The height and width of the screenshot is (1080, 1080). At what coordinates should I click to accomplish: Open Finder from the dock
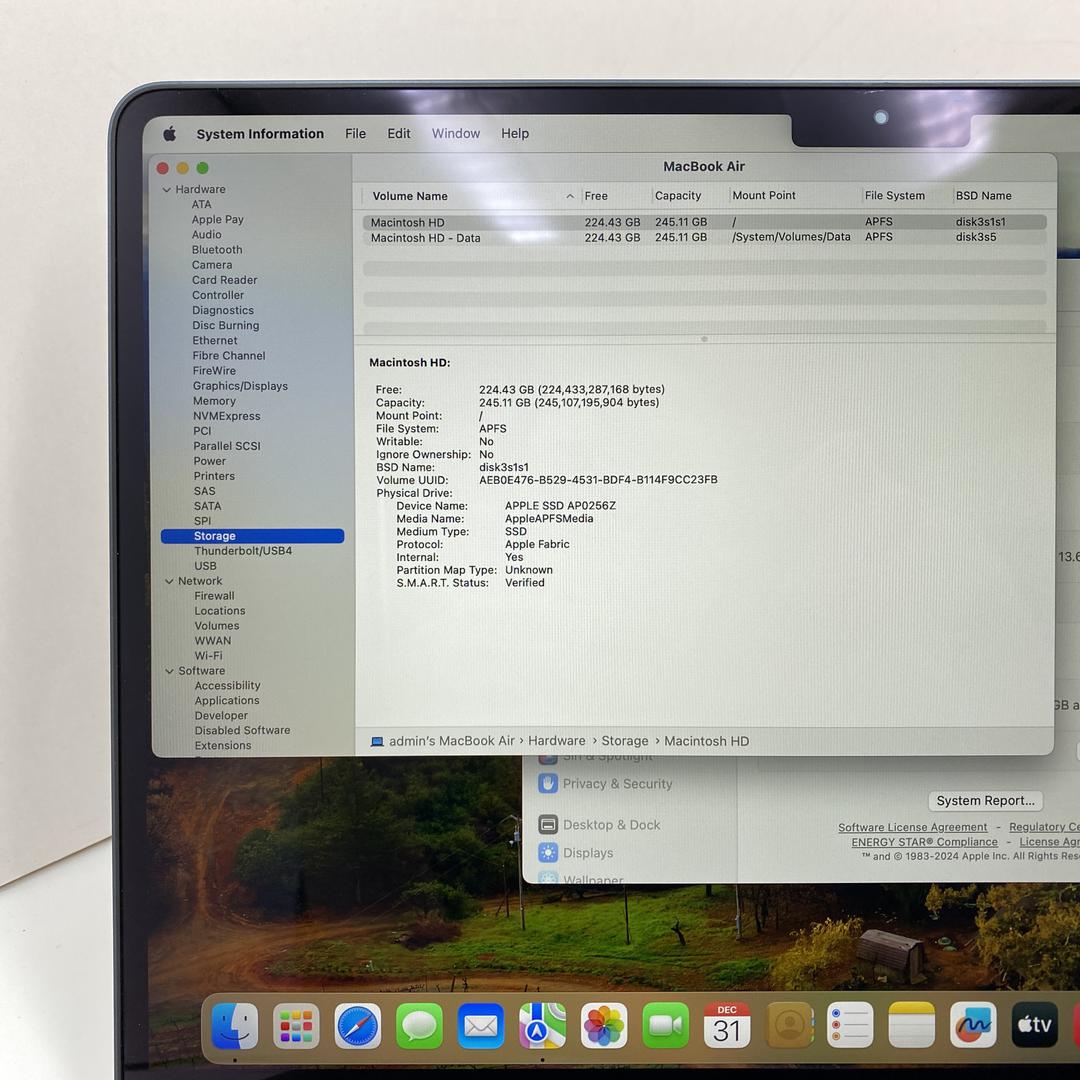click(x=235, y=1026)
